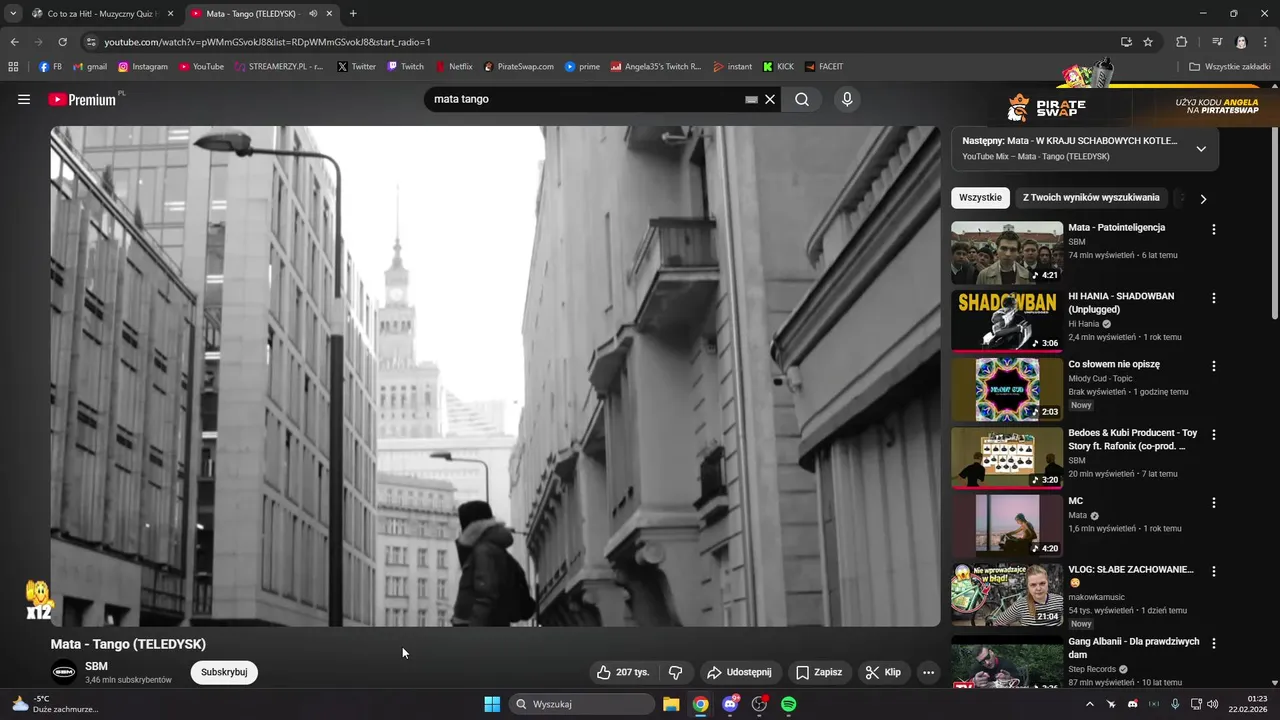Screen dimensions: 1280x720
Task: Run search with the magnifier button
Action: click(x=802, y=99)
